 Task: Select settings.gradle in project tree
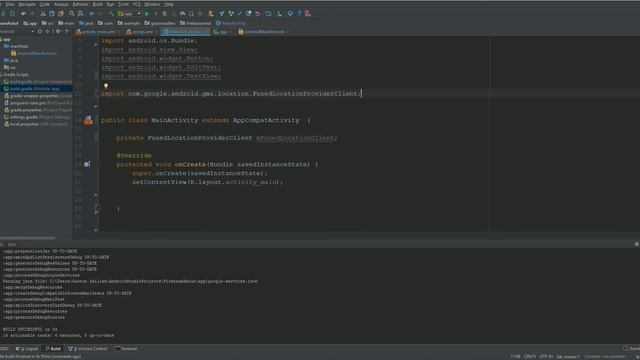[36, 117]
